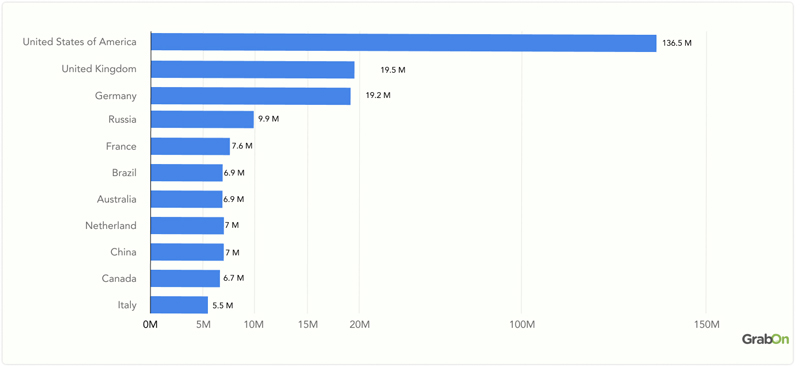This screenshot has height=366, width=800.
Task: Click the China country label
Action: [123, 252]
